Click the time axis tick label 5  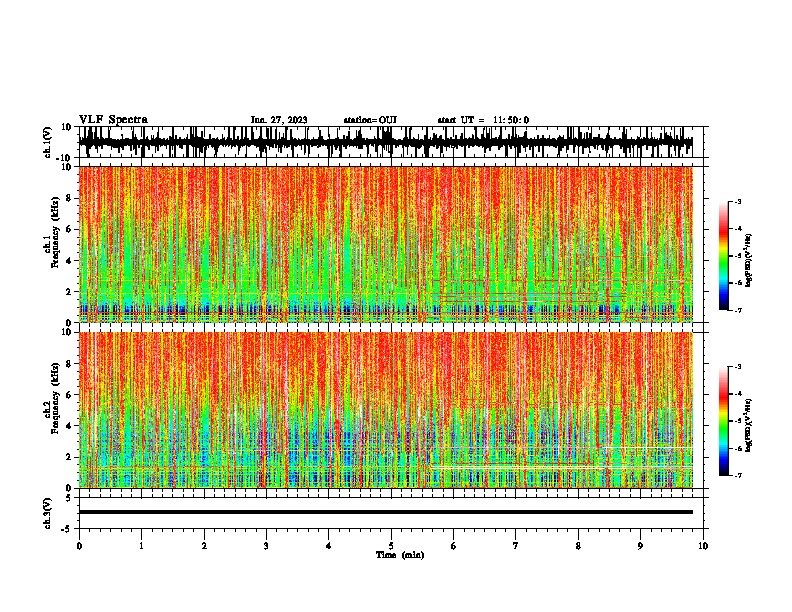[391, 546]
